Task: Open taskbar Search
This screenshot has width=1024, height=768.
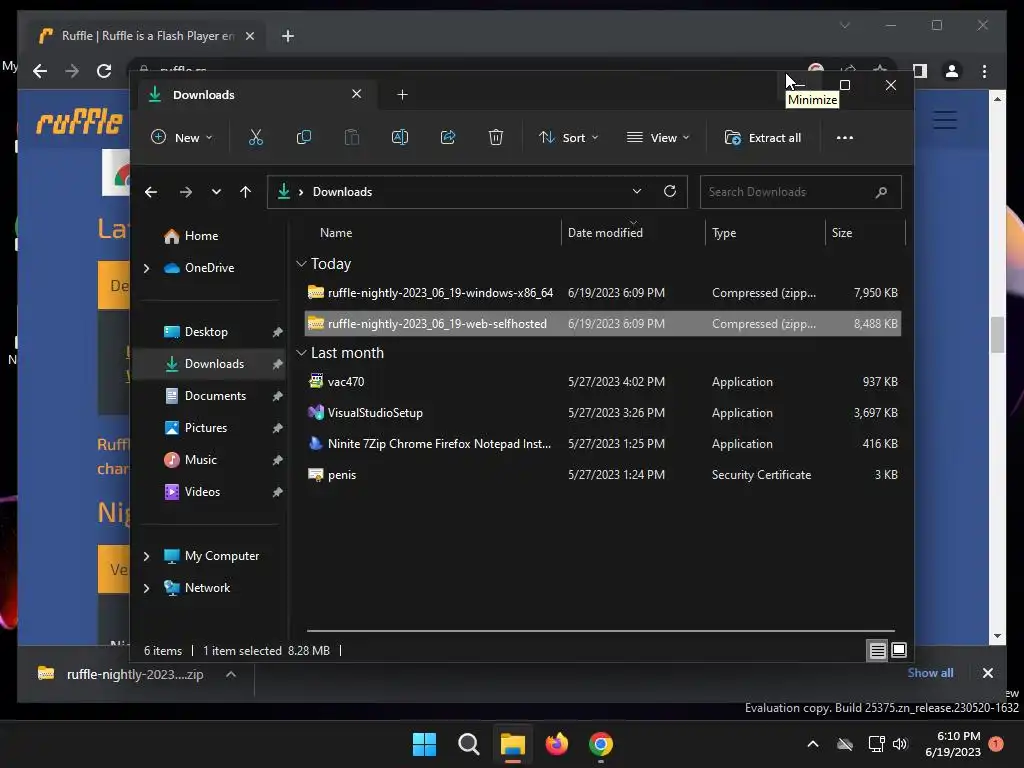Action: tap(468, 744)
